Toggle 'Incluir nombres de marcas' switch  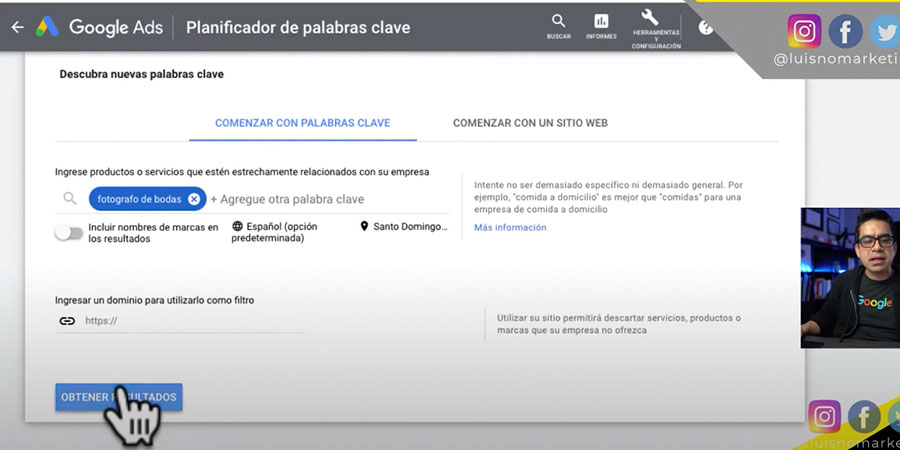pyautogui.click(x=69, y=232)
